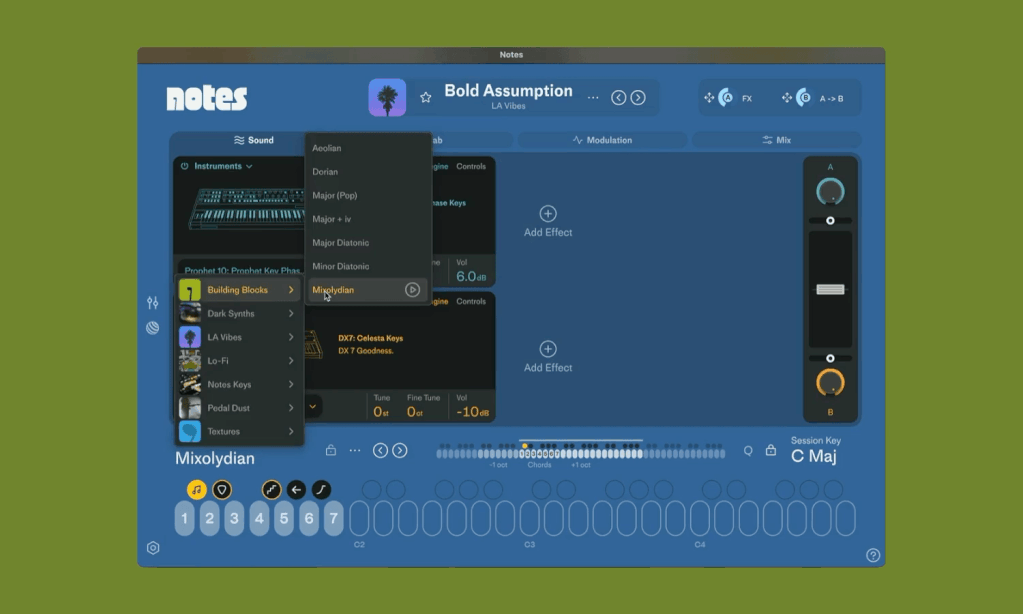Click the guitar pick strum icon
The height and width of the screenshot is (614, 1023).
point(222,490)
